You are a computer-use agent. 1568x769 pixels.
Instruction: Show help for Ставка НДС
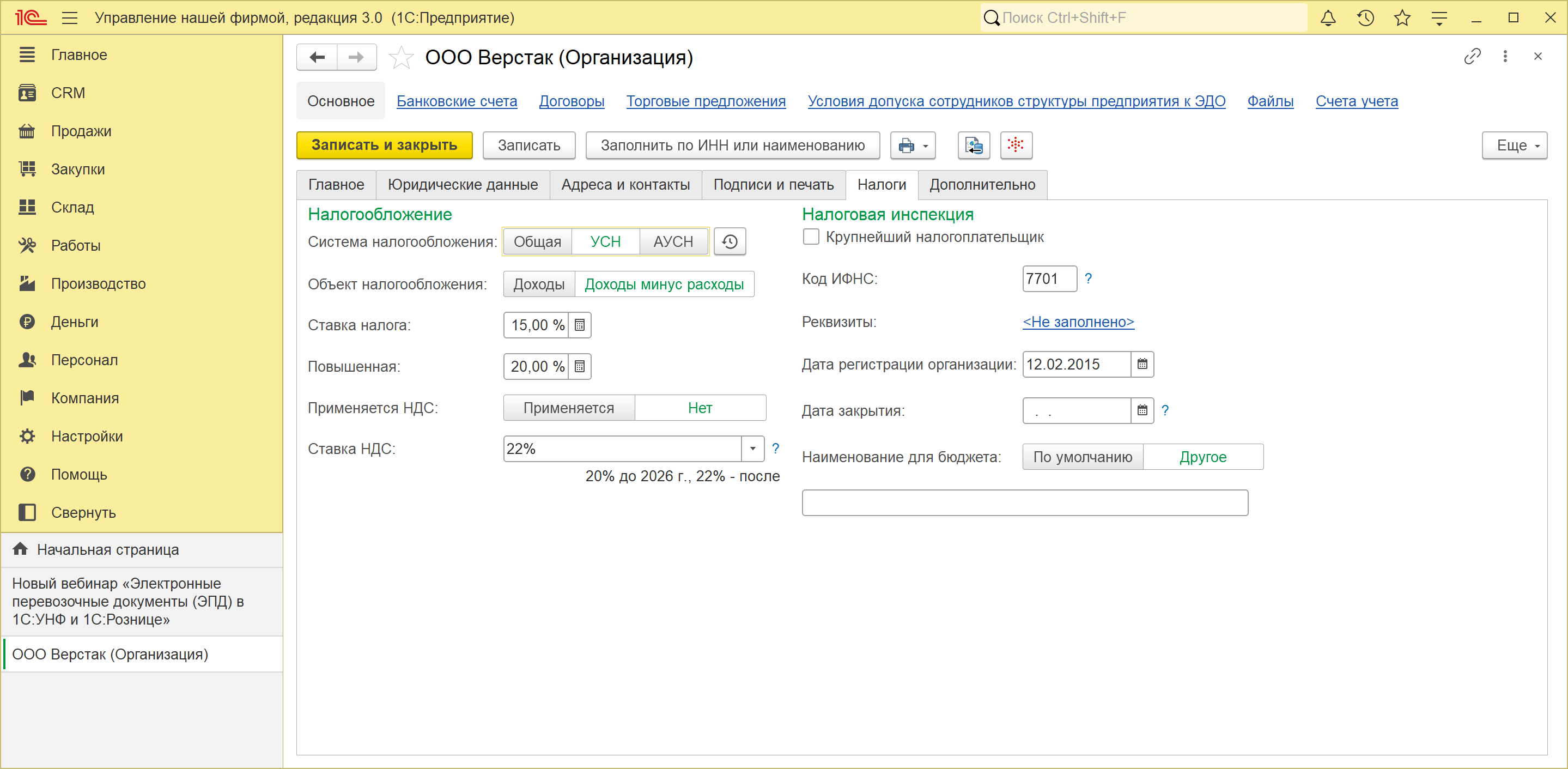775,449
